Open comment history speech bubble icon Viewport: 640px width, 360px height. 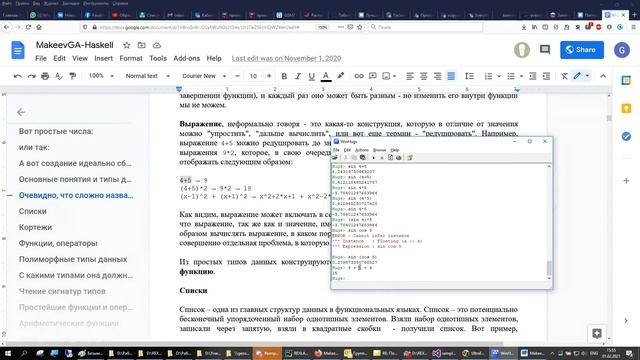pos(545,50)
